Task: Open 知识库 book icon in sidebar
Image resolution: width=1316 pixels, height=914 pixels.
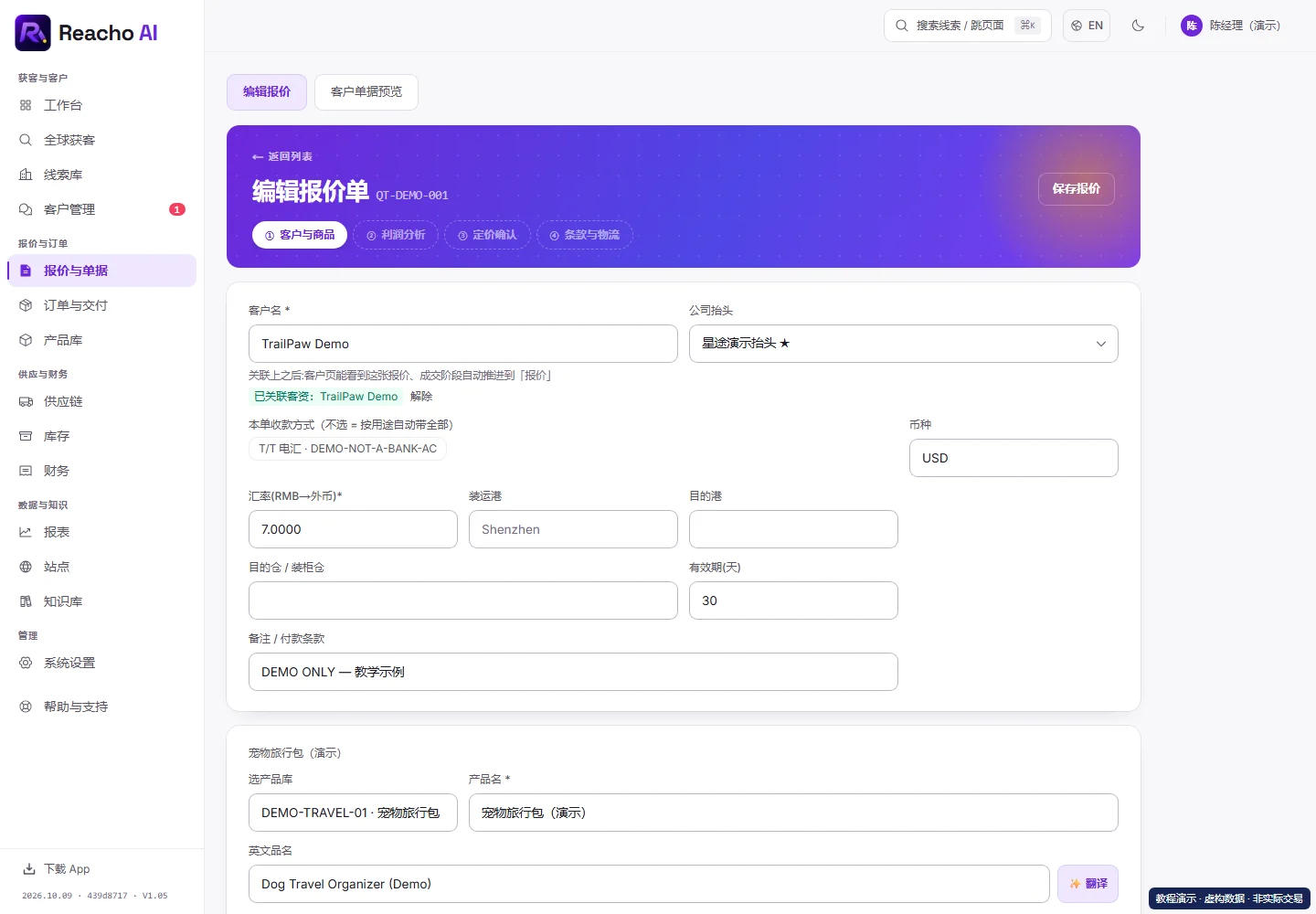Action: 26,601
